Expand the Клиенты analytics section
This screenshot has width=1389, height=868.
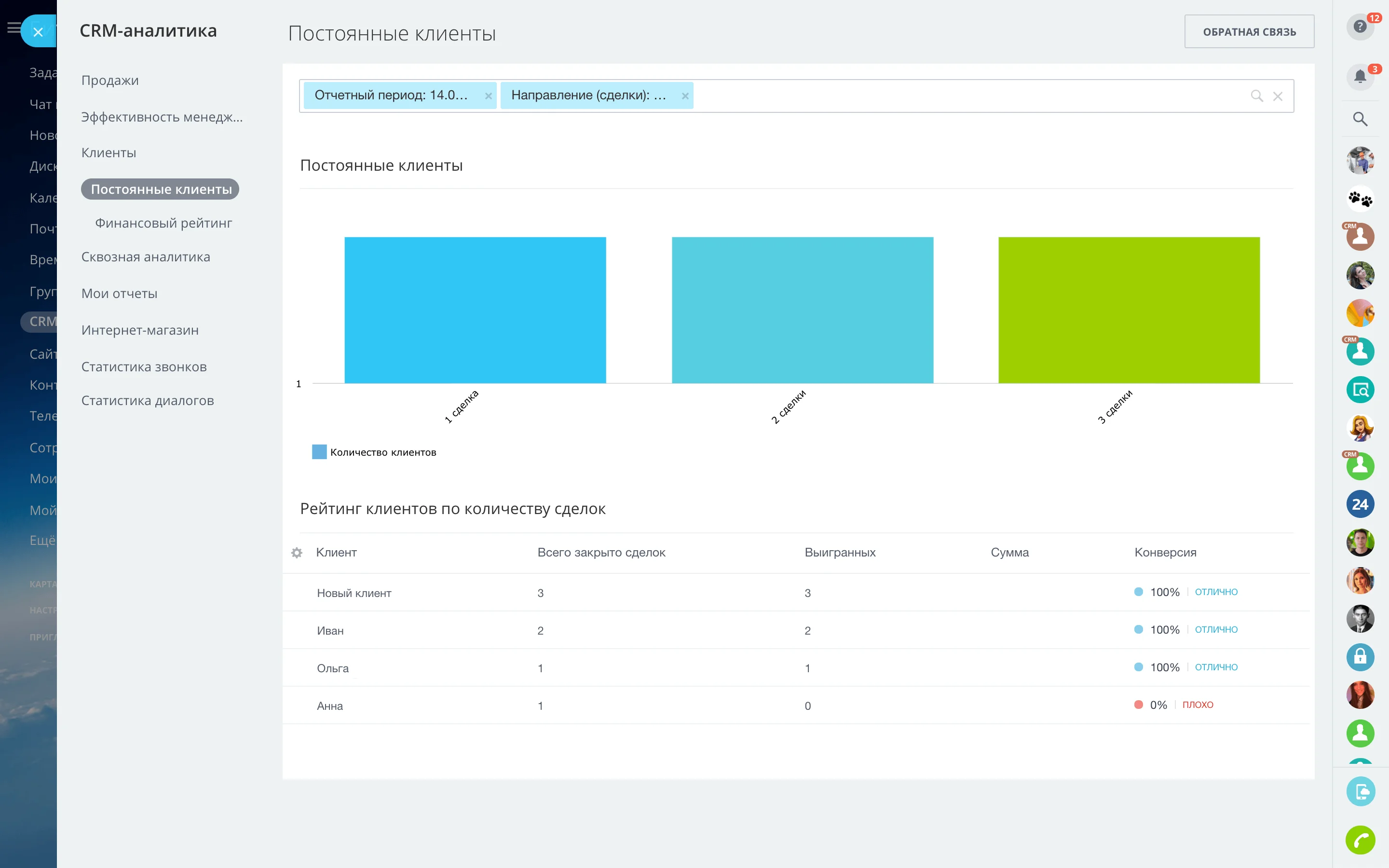pyautogui.click(x=109, y=153)
